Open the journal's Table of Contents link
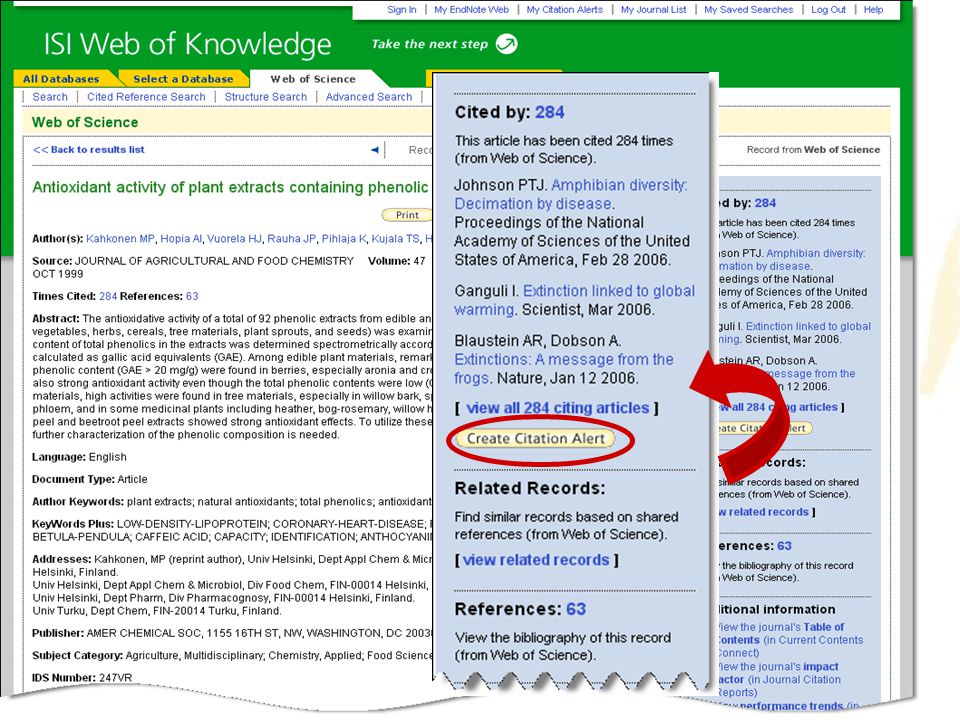The width and height of the screenshot is (960, 720). coord(781,633)
